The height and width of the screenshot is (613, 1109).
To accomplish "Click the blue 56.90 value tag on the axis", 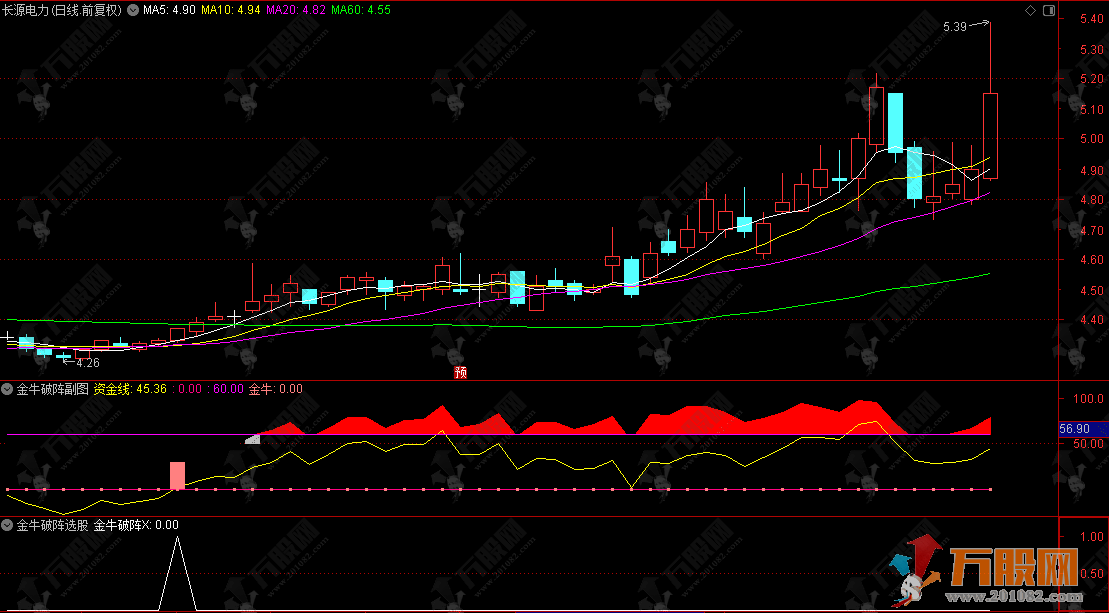I will (1079, 428).
